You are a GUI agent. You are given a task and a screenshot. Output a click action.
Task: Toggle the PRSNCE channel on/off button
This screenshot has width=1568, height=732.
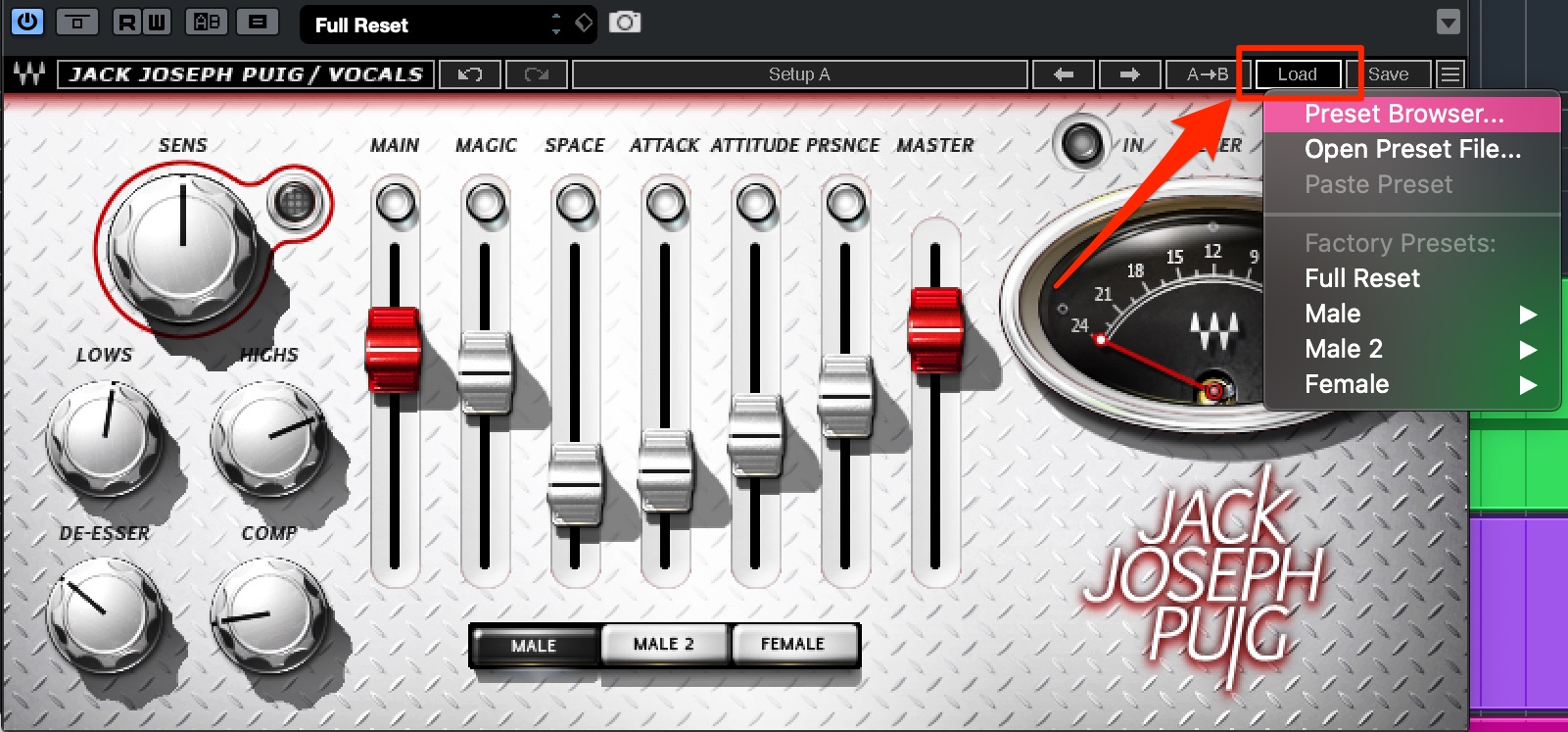point(845,203)
